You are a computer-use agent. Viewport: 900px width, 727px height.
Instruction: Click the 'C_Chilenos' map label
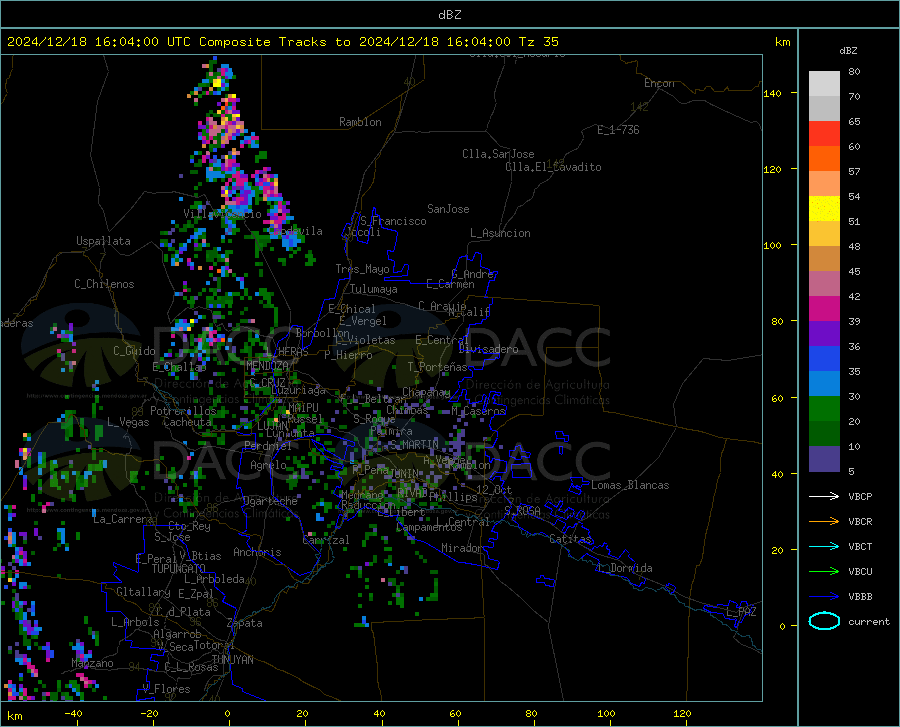[x=104, y=284]
